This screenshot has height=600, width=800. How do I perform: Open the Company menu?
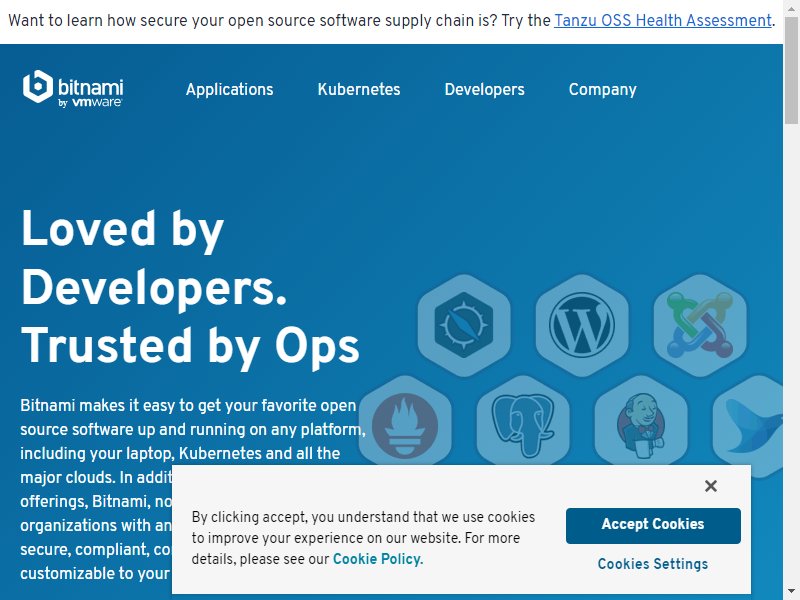tap(603, 89)
